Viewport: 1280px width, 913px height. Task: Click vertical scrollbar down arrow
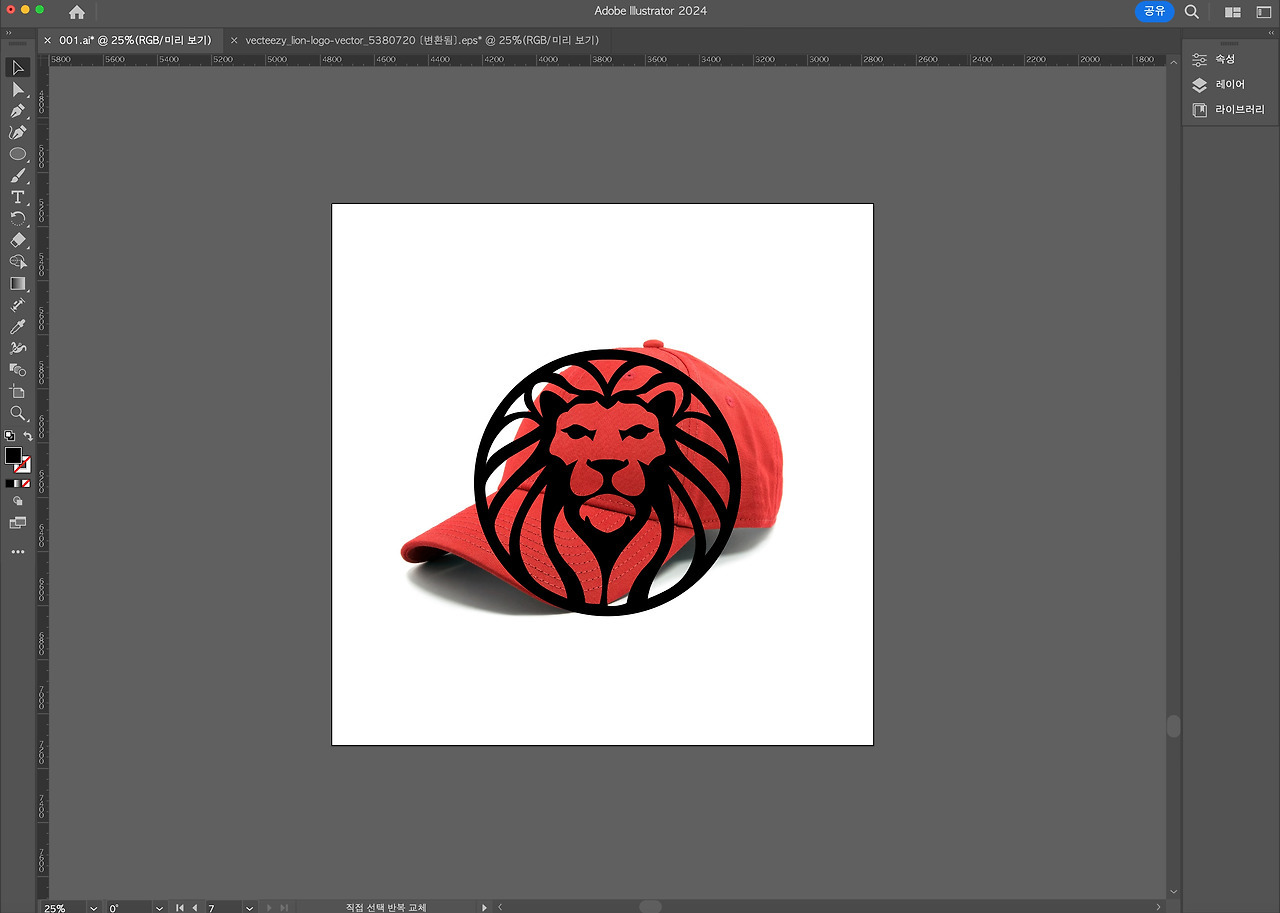pos(1173,891)
